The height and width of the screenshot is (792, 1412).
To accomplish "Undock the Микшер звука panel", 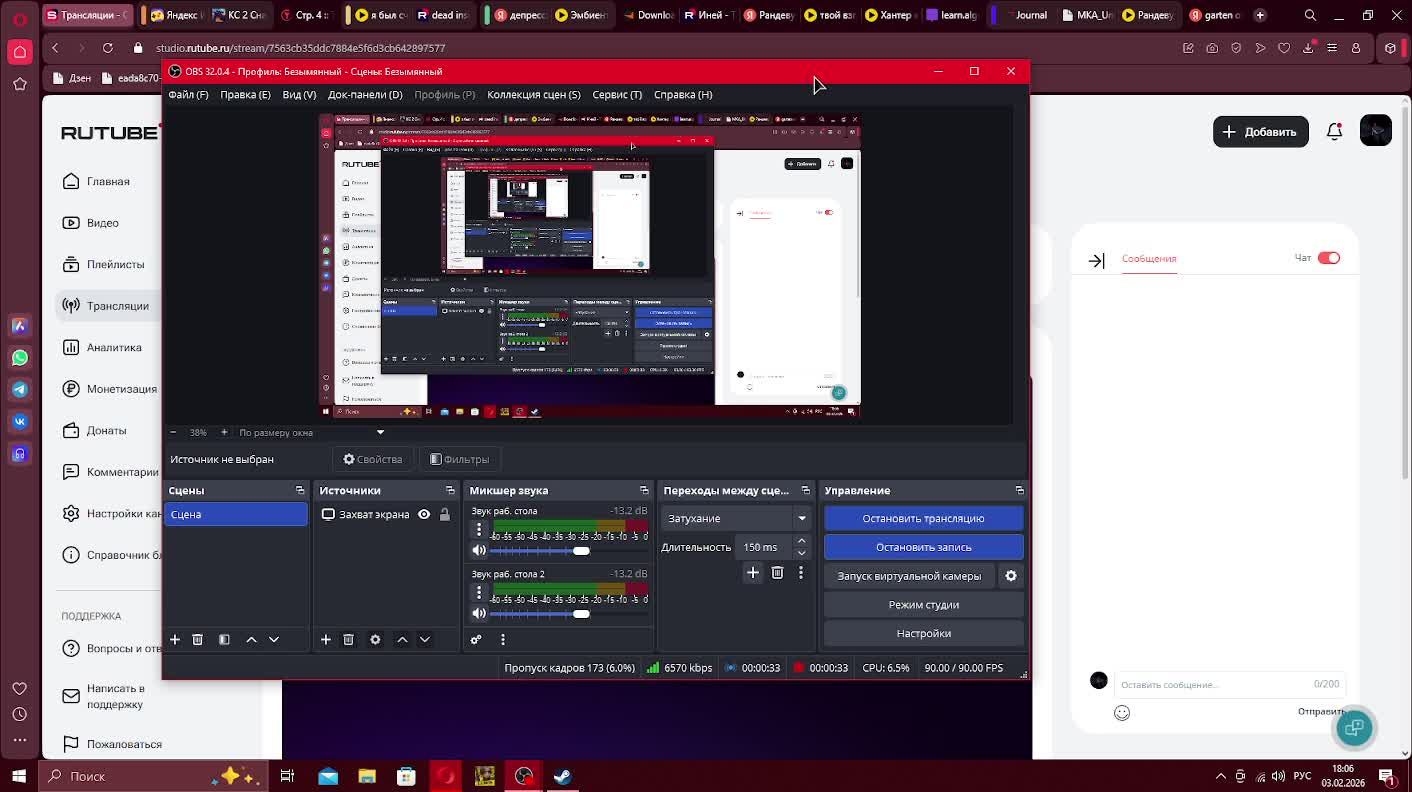I will click(644, 491).
